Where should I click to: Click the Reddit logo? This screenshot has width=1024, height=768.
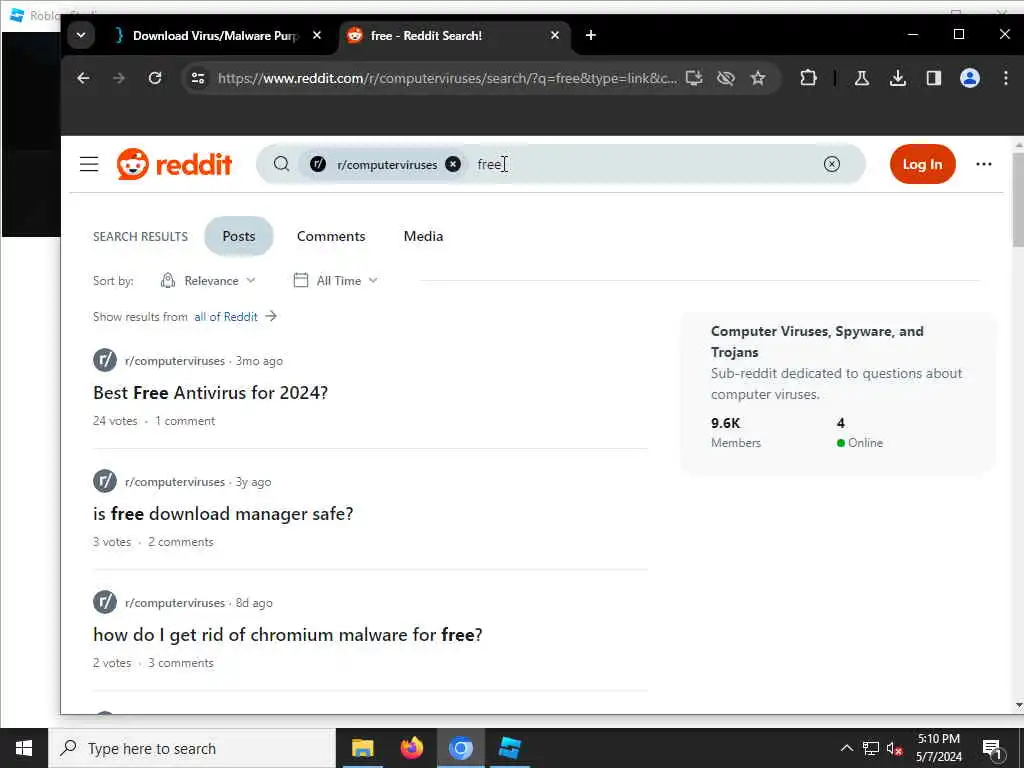coord(174,164)
